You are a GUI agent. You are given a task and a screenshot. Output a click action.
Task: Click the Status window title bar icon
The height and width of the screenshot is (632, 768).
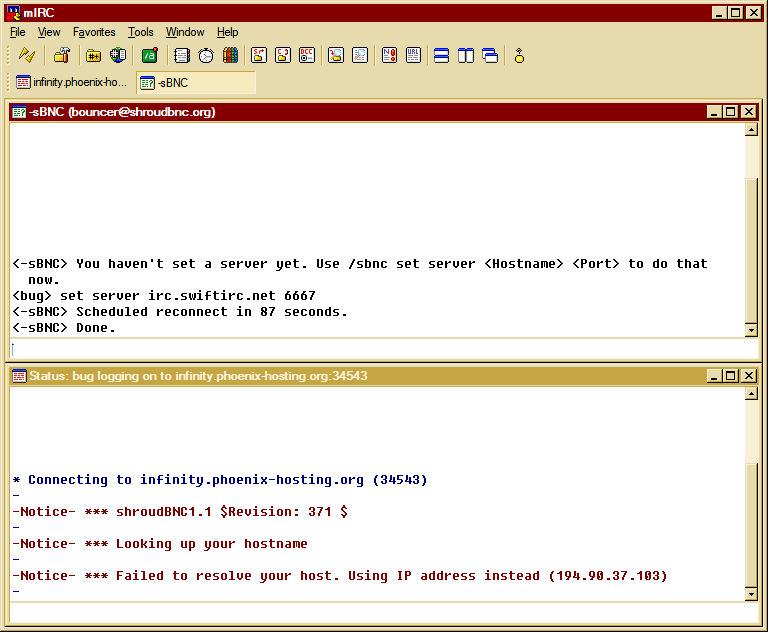(19, 376)
